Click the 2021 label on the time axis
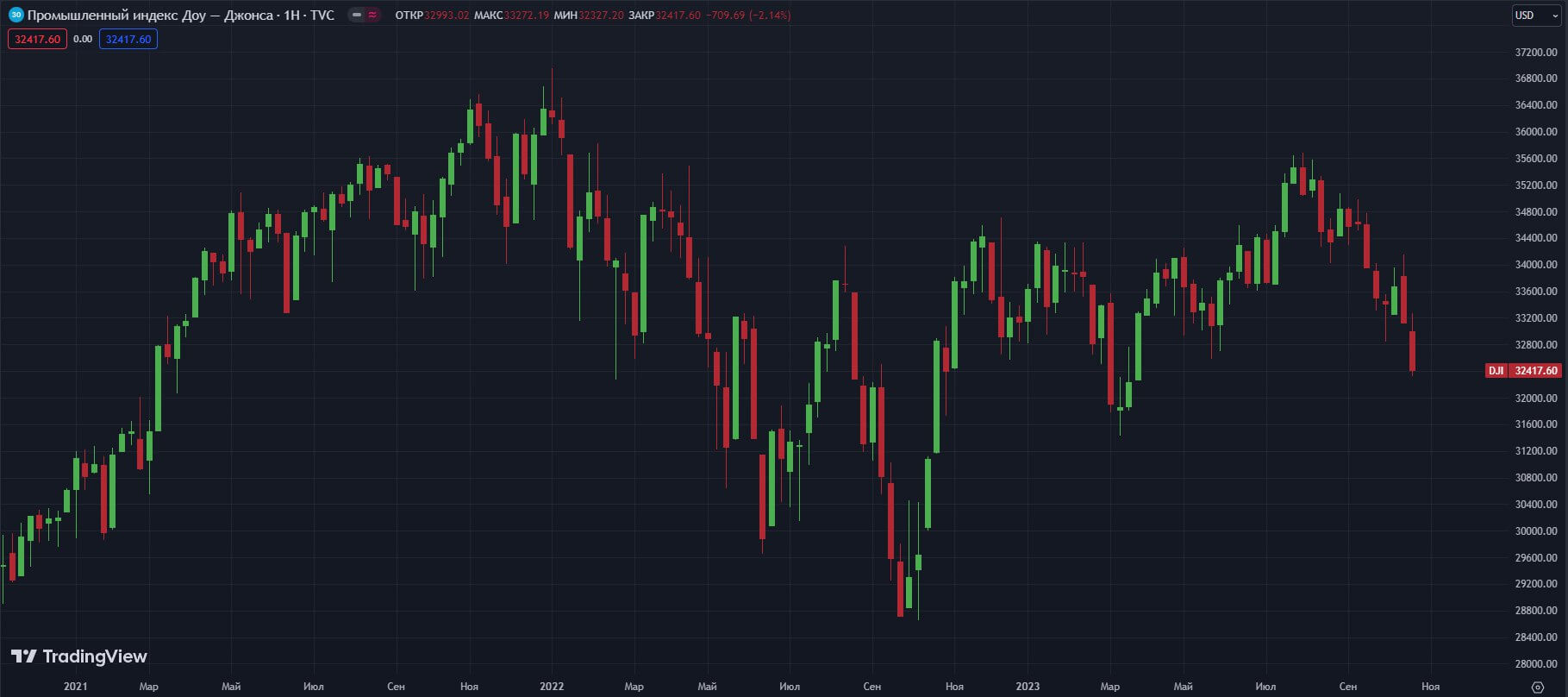 pyautogui.click(x=76, y=687)
